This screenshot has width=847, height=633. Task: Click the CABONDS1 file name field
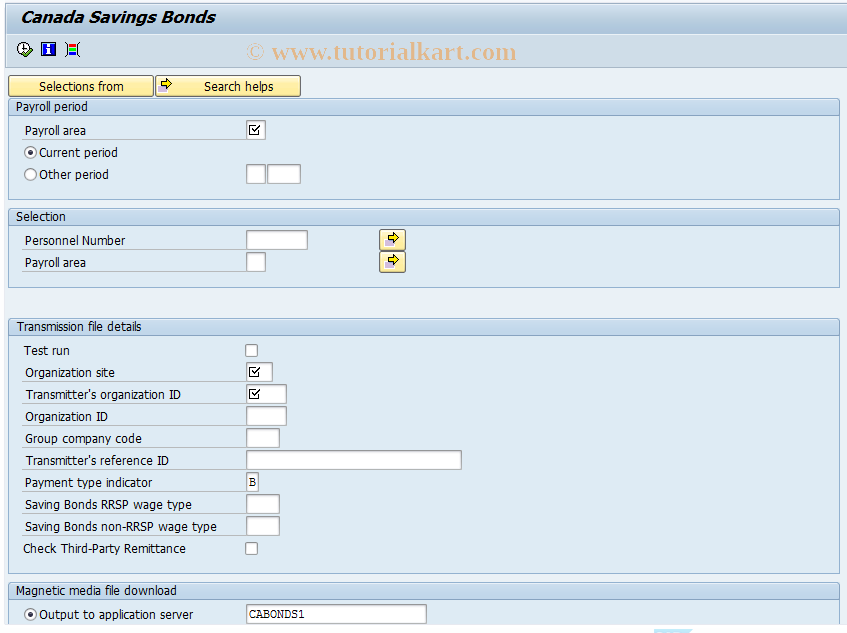336,614
